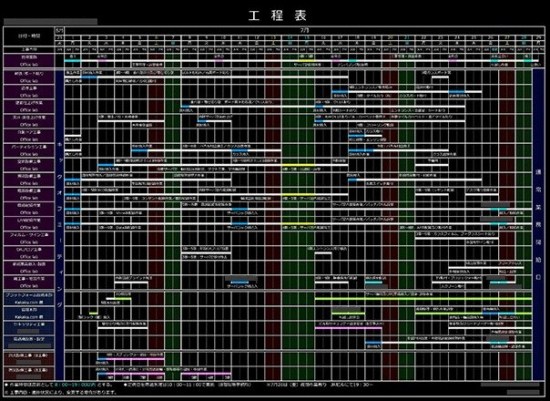Click the magenta bar in セキュリティ工事 row

(348, 328)
